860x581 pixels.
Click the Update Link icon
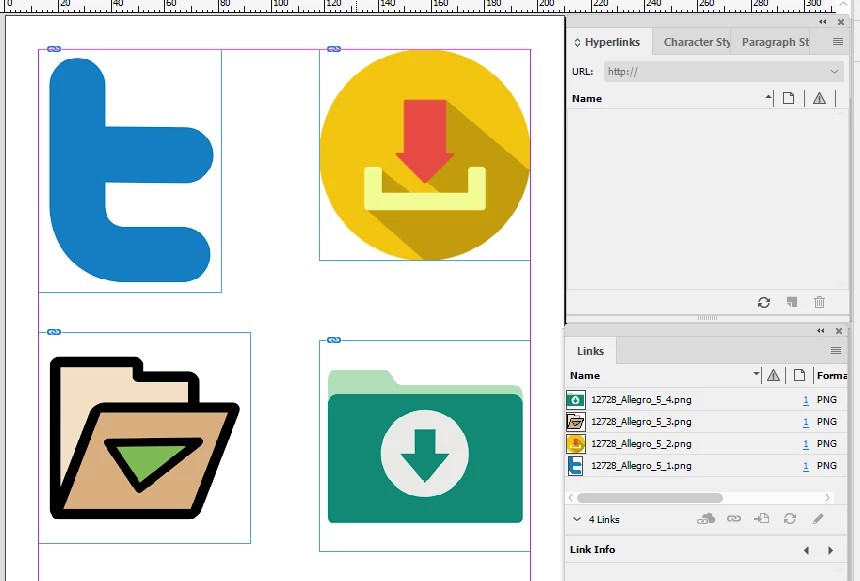790,519
